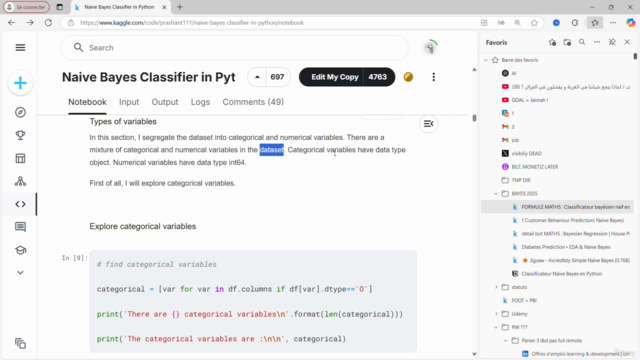
Task: Open the Copilot icon
Action: 631,23
